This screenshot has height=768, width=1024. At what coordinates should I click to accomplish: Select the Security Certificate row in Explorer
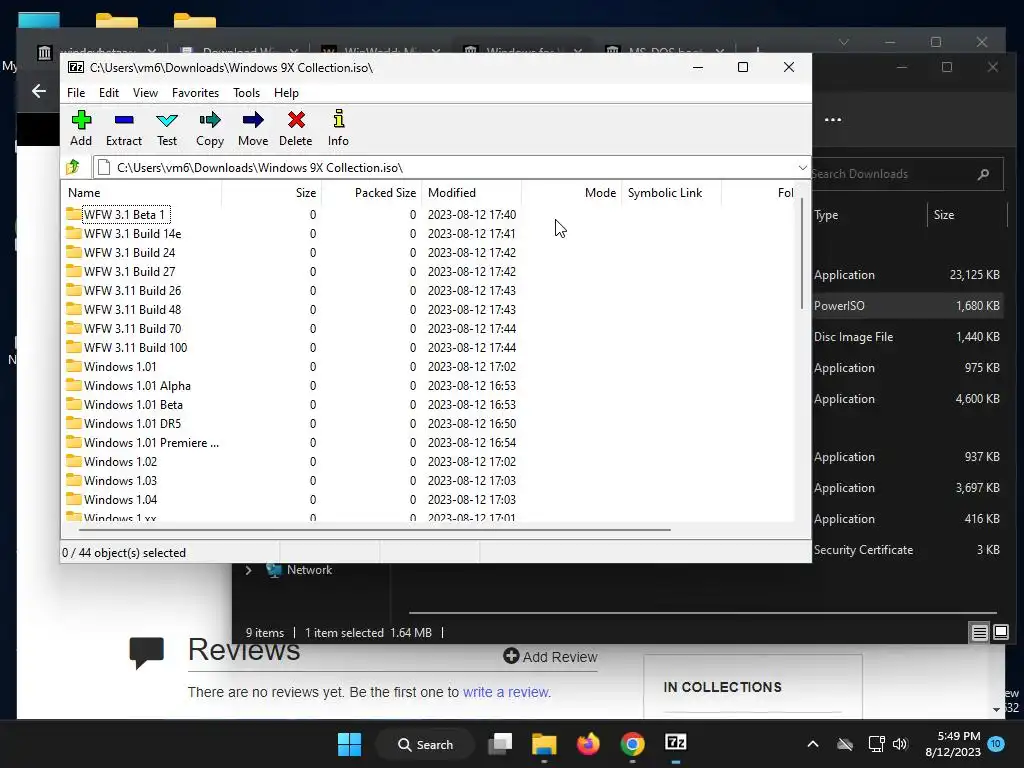coord(908,550)
